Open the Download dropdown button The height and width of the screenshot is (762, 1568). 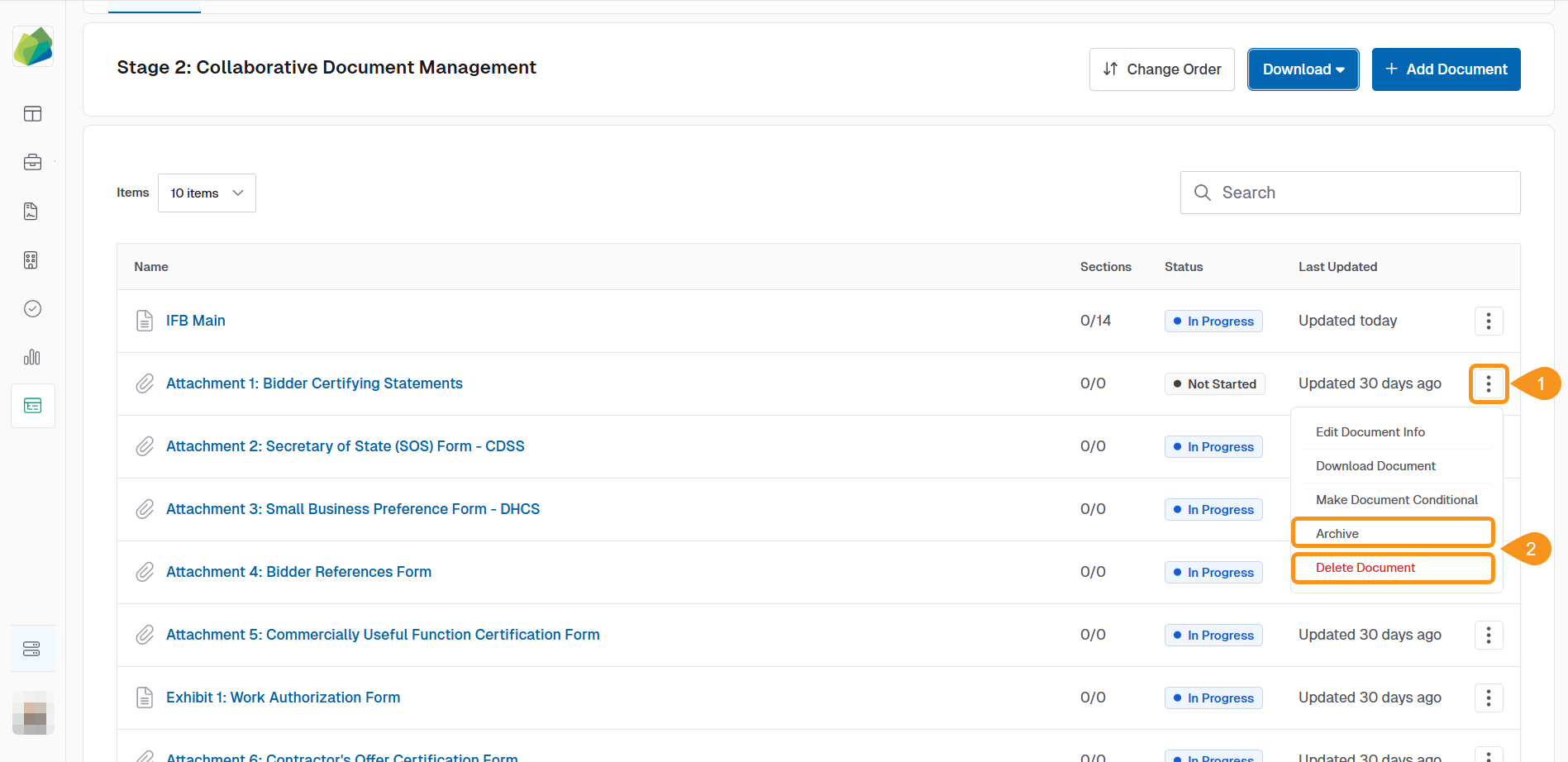1303,69
